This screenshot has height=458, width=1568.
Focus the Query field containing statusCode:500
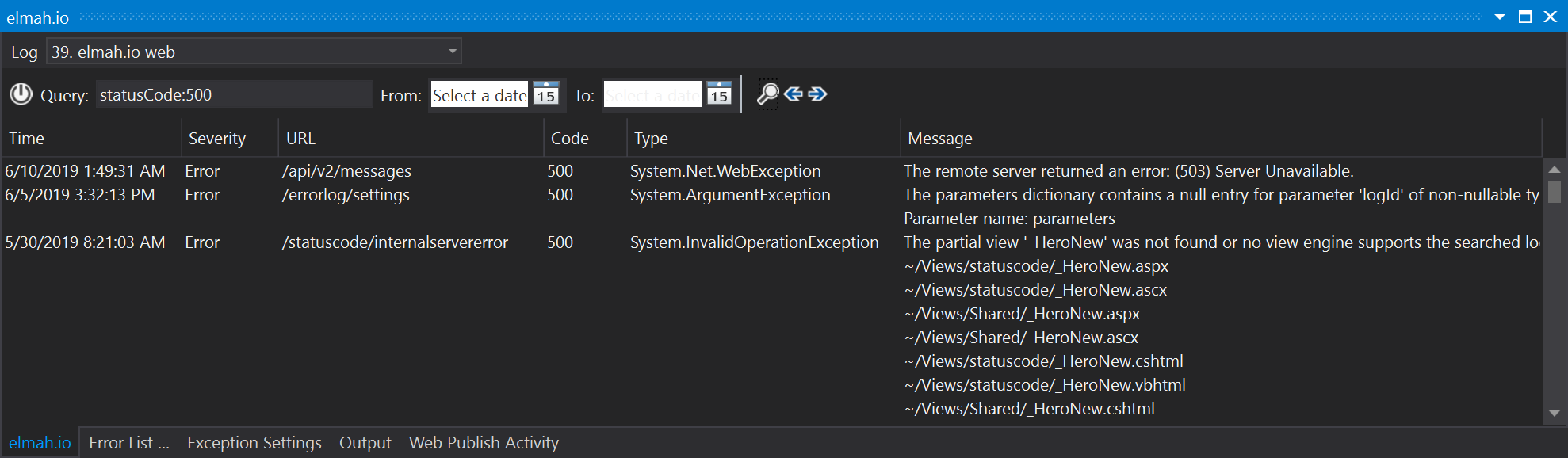tap(234, 94)
